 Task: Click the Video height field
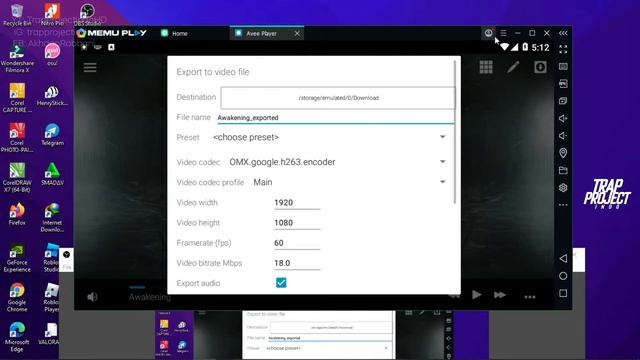tap(297, 223)
